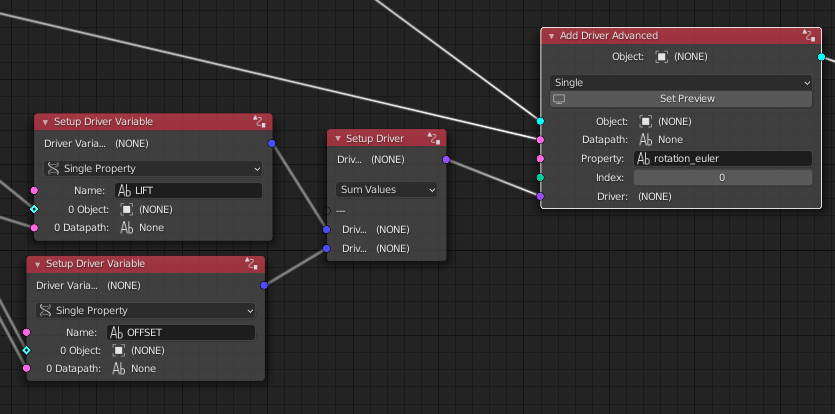Click 0 Object diamond socket on LIFT node
This screenshot has width=835, height=414.
[35, 209]
